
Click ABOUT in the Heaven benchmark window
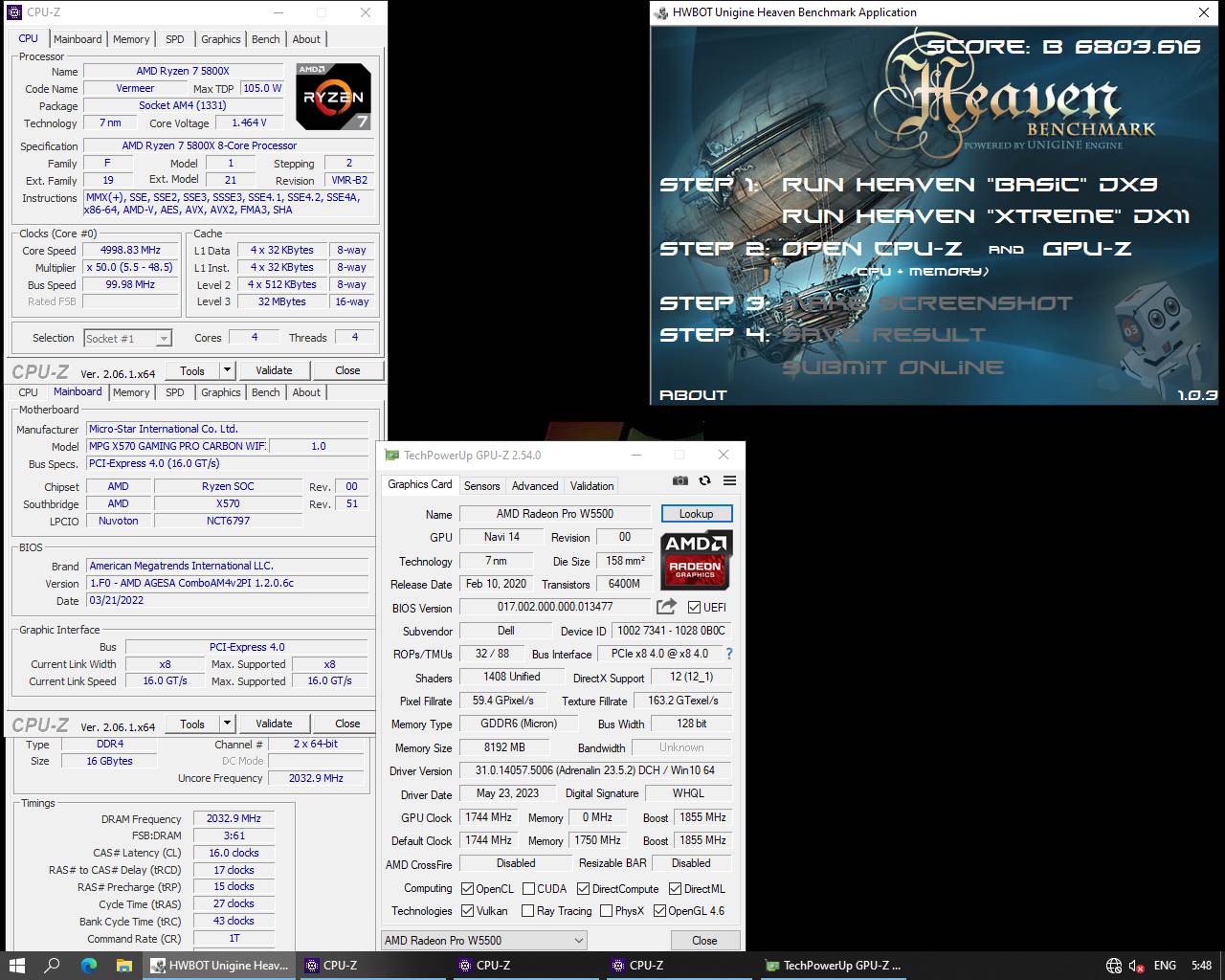(693, 394)
